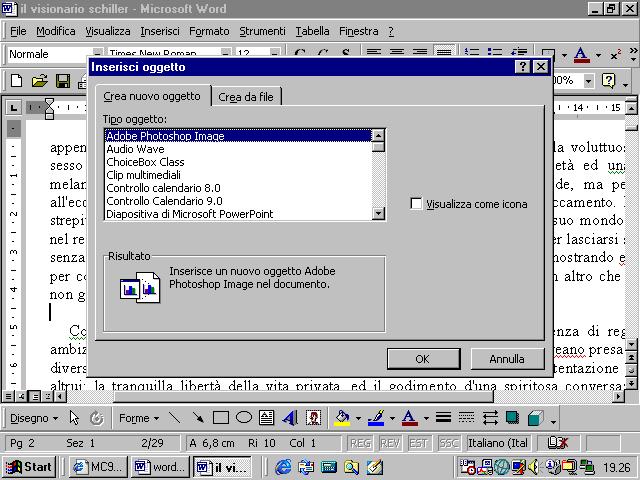Toggle SSC overtype indicator

point(448,443)
